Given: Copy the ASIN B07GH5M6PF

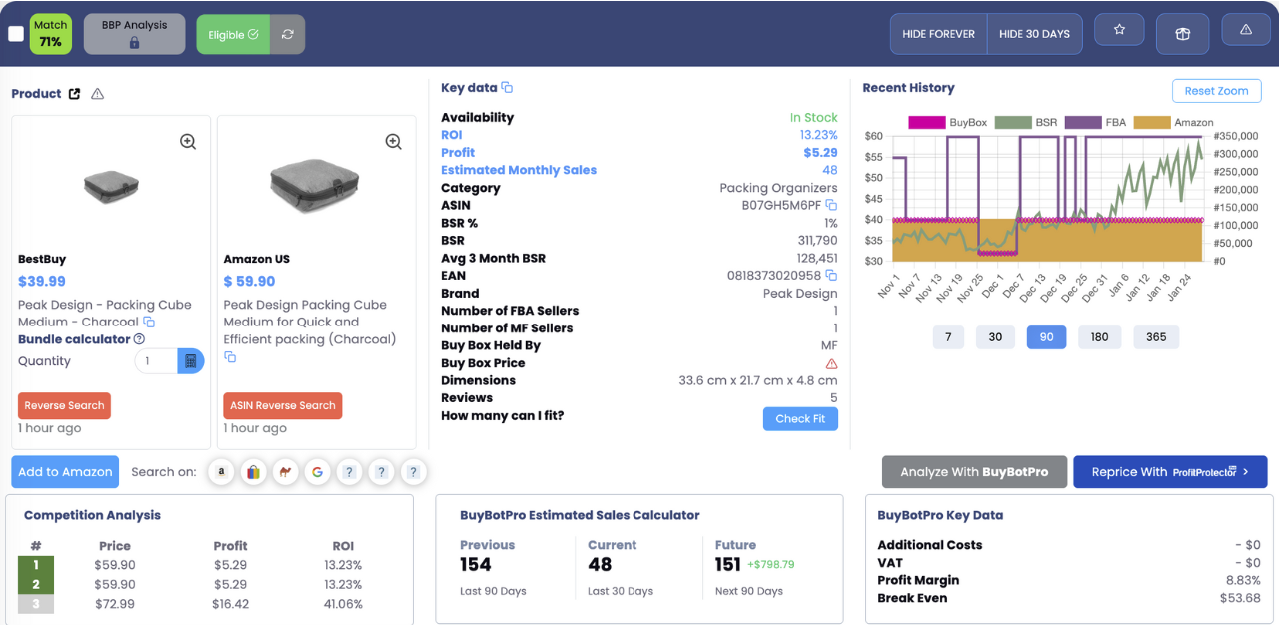Looking at the screenshot, I should (831, 205).
